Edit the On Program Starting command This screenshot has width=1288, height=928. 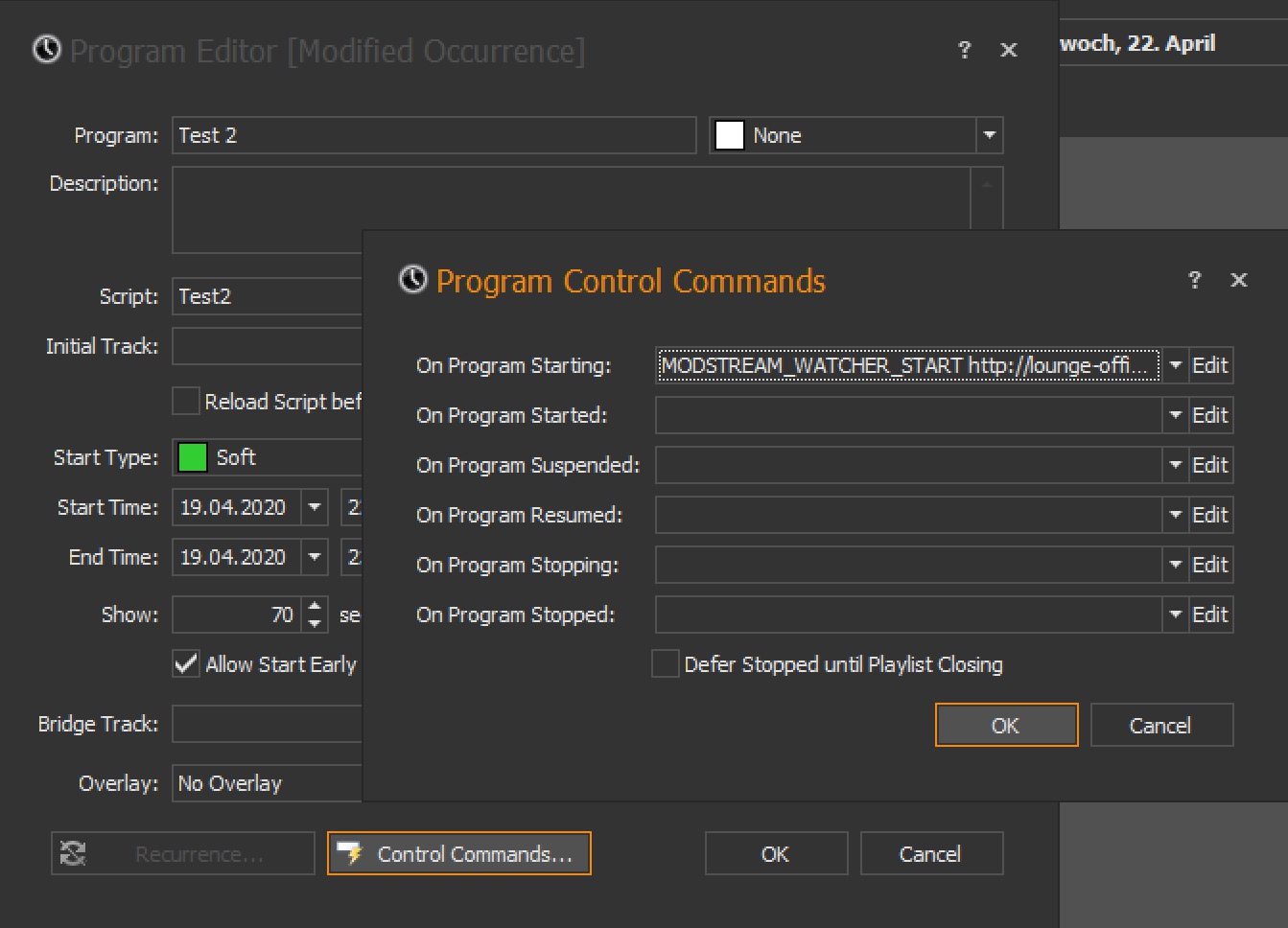(x=1210, y=365)
